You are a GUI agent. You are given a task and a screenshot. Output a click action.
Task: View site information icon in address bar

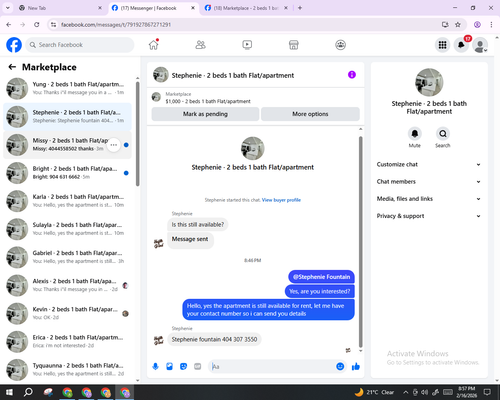53,24
